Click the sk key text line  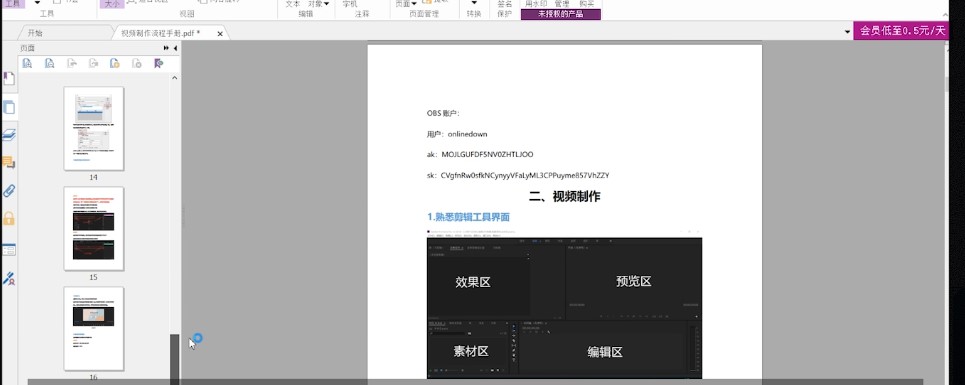pyautogui.click(x=518, y=175)
